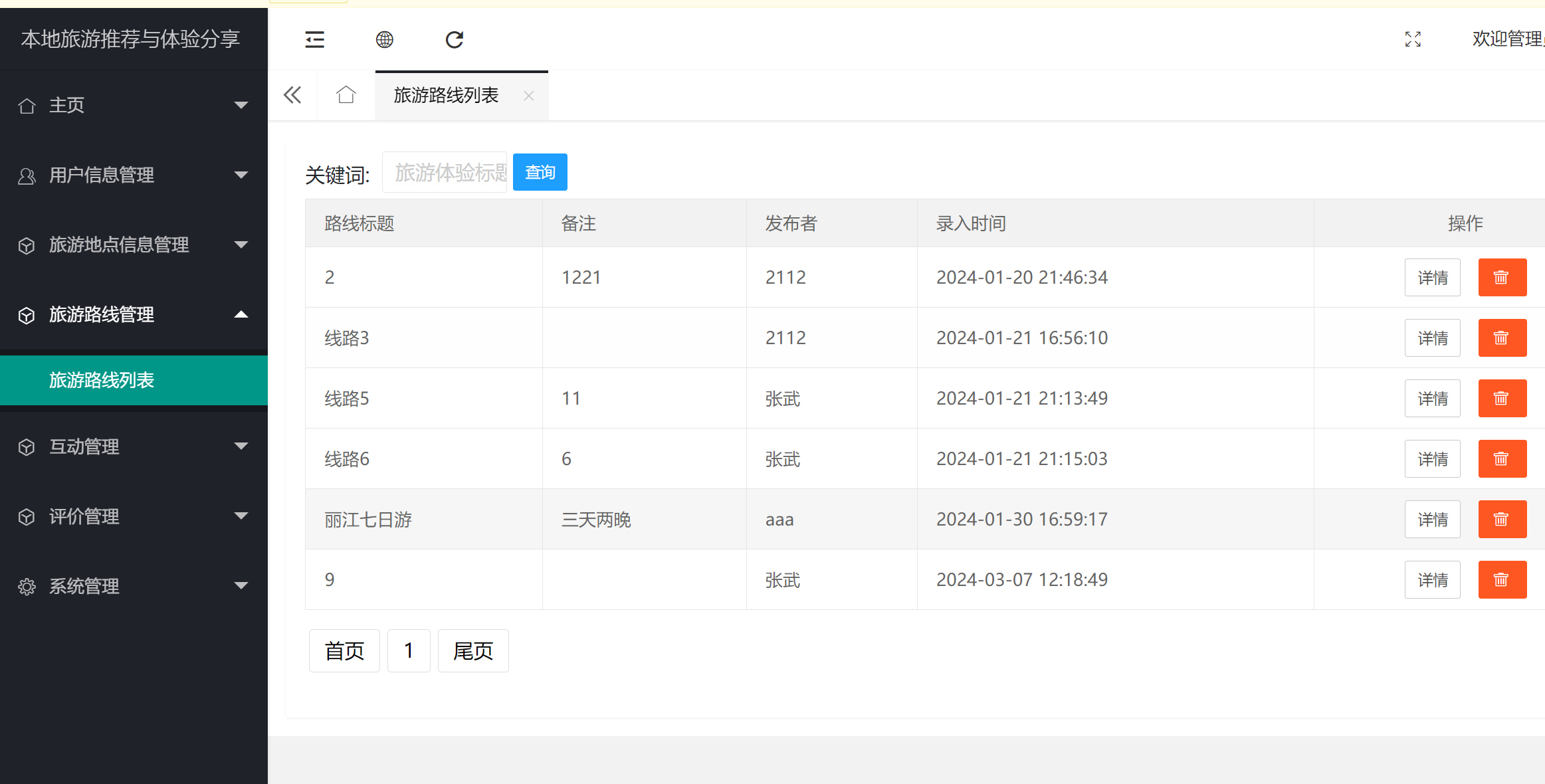Screen dimensions: 1545x784
Task: Select 旅游路线列表 in the sidebar
Action: (x=102, y=380)
